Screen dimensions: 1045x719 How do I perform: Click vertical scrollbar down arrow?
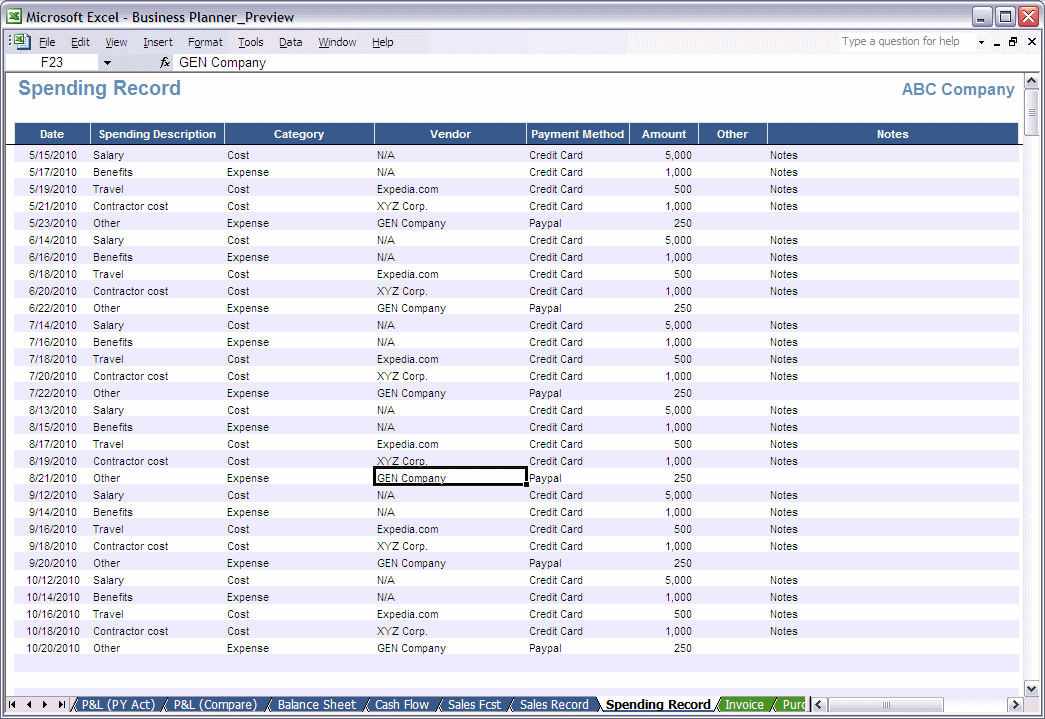tap(1031, 689)
